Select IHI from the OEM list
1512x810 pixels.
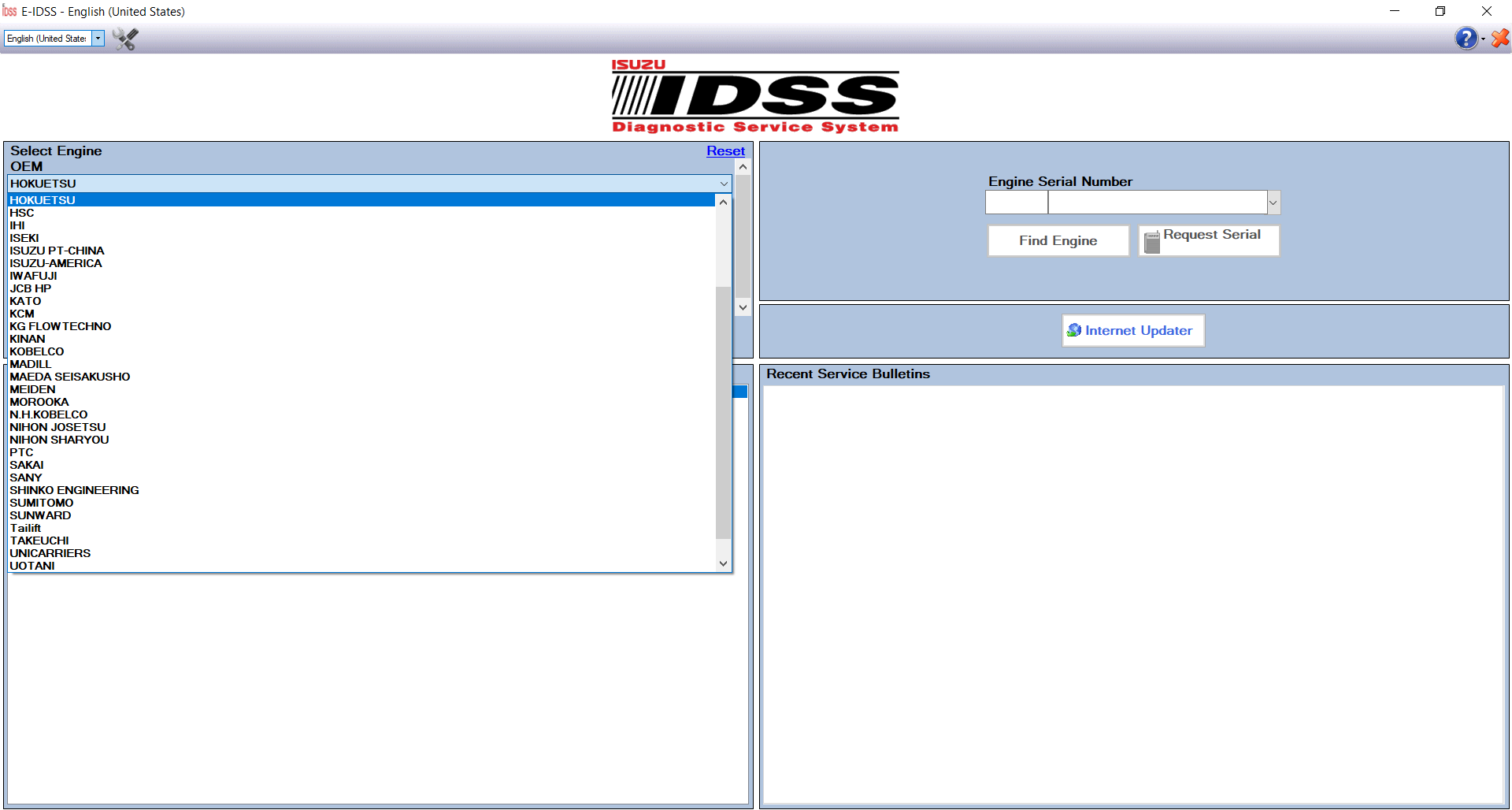pyautogui.click(x=361, y=225)
